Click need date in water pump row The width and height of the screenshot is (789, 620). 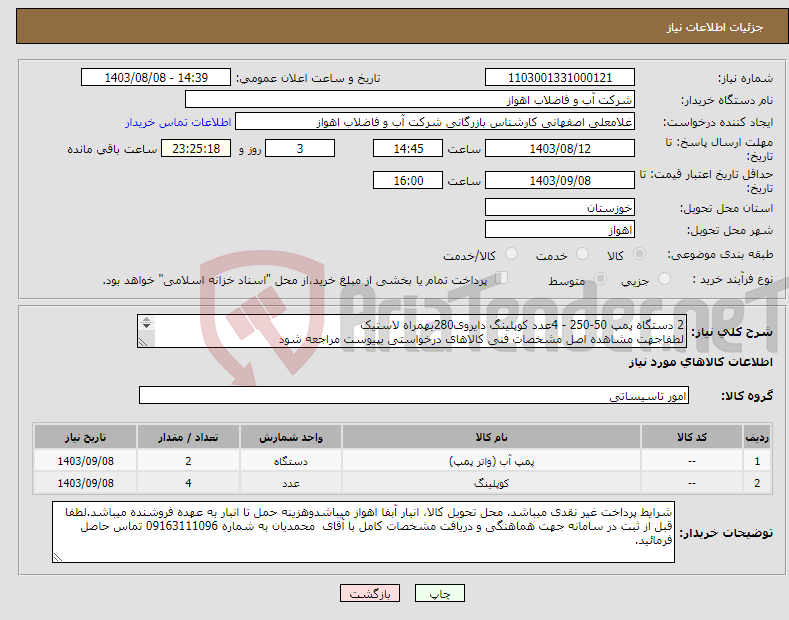click(86, 461)
